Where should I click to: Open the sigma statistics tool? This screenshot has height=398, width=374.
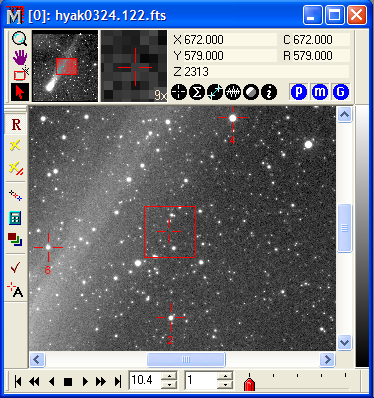(x=197, y=92)
